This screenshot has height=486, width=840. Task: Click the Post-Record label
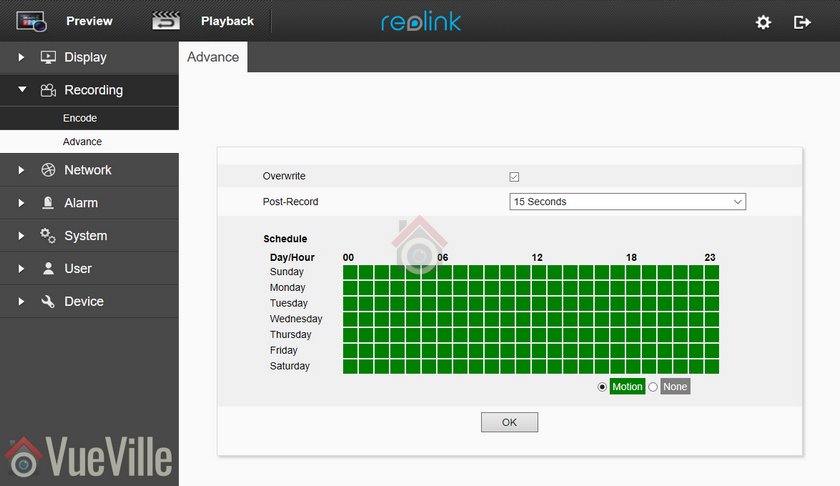pos(290,201)
